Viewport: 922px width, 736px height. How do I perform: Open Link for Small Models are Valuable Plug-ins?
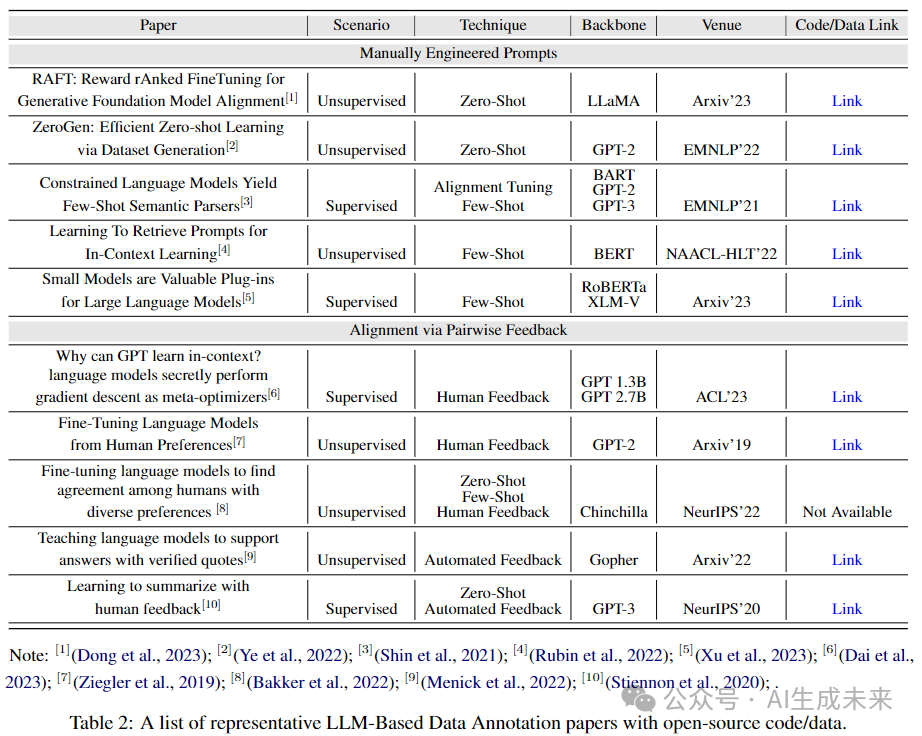click(x=846, y=302)
